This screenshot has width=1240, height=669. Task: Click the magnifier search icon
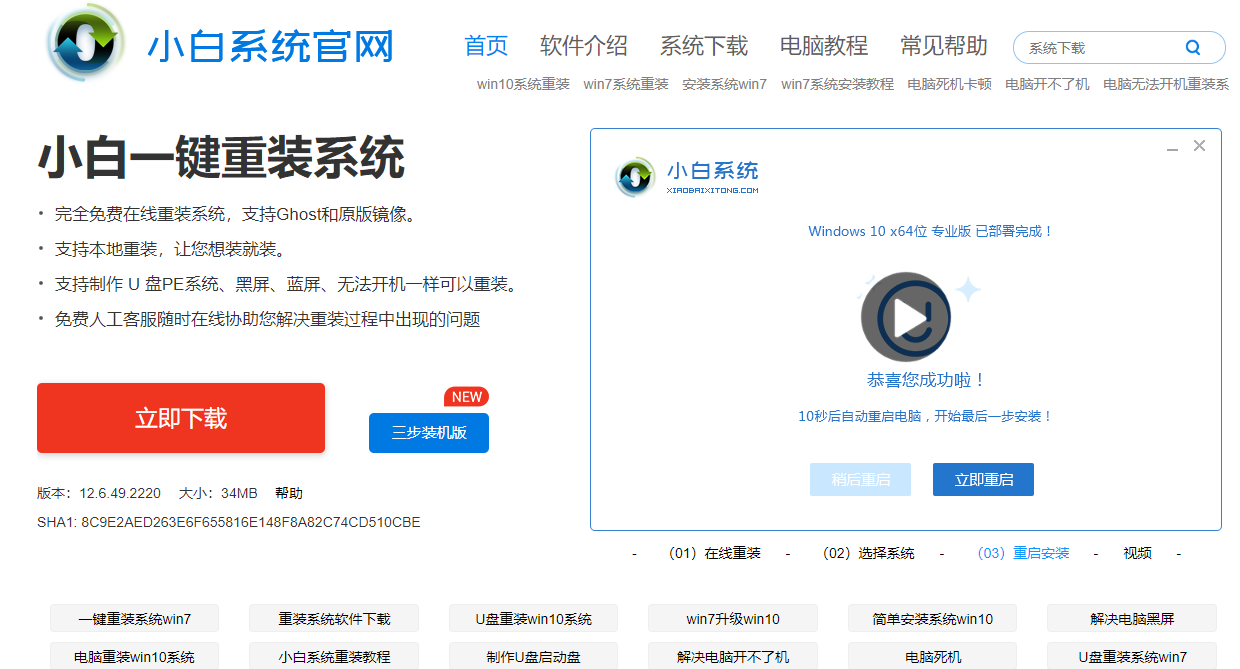point(1192,47)
